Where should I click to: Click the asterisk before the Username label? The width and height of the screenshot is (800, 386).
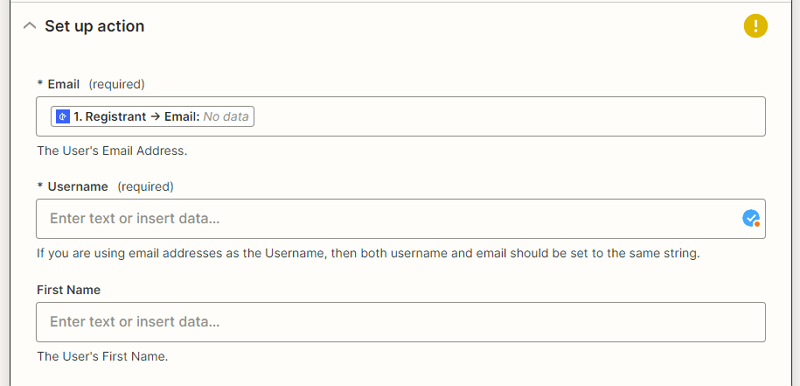[40, 187]
